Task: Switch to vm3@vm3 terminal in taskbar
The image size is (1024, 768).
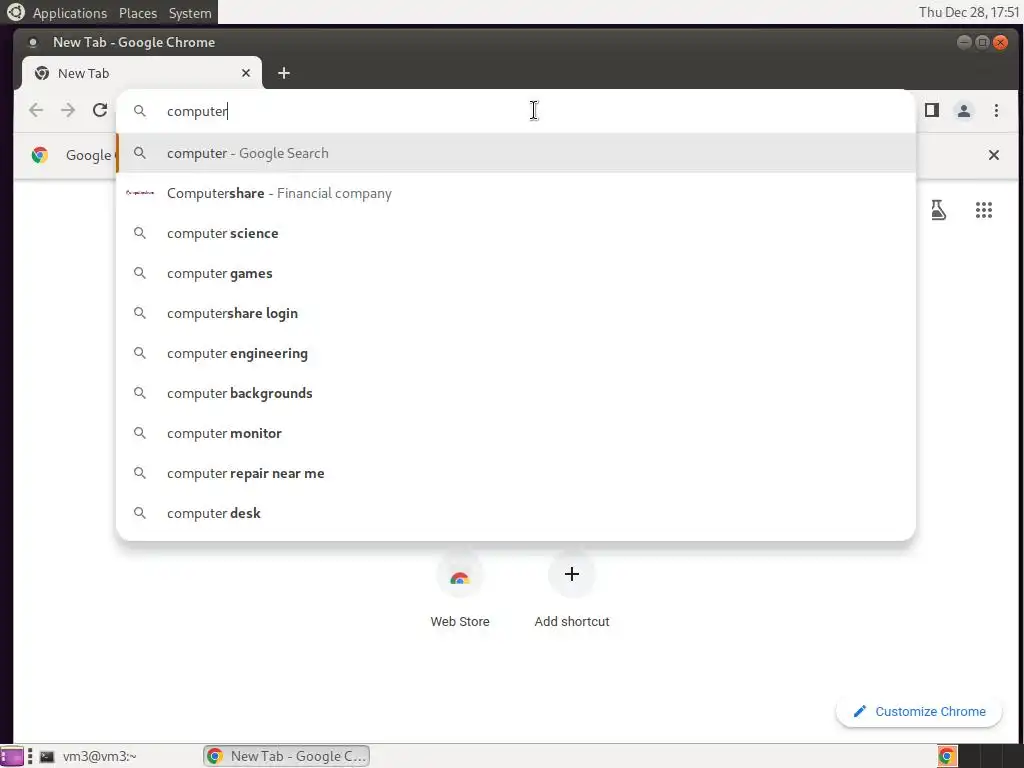Action: click(88, 756)
